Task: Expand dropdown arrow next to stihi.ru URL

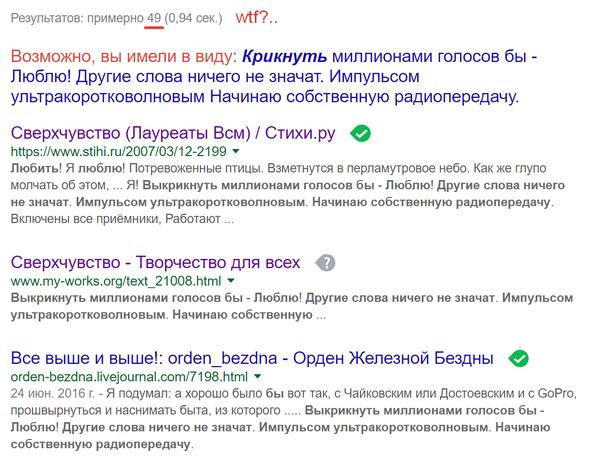Action: tap(236, 152)
